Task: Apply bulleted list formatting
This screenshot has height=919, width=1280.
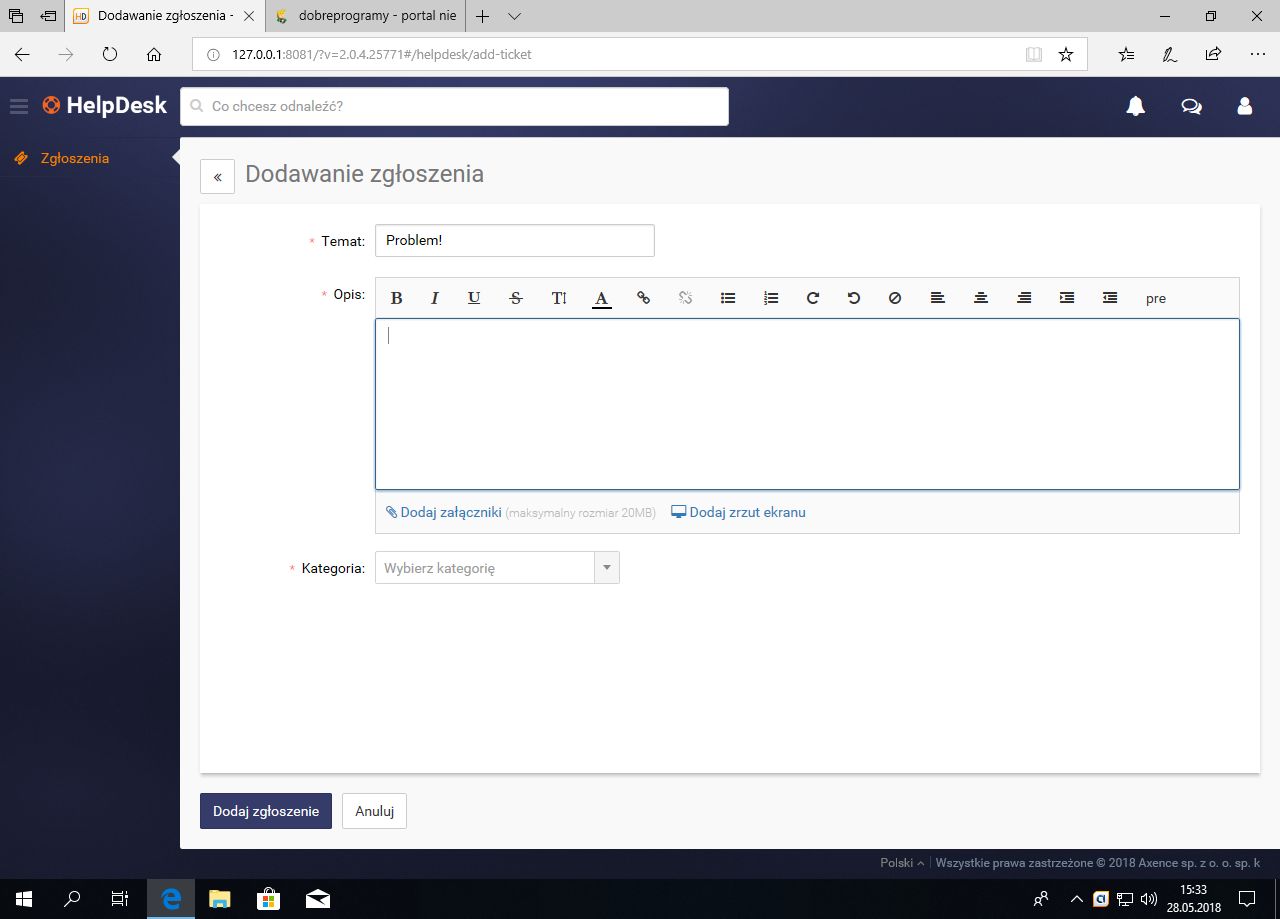Action: tap(727, 297)
